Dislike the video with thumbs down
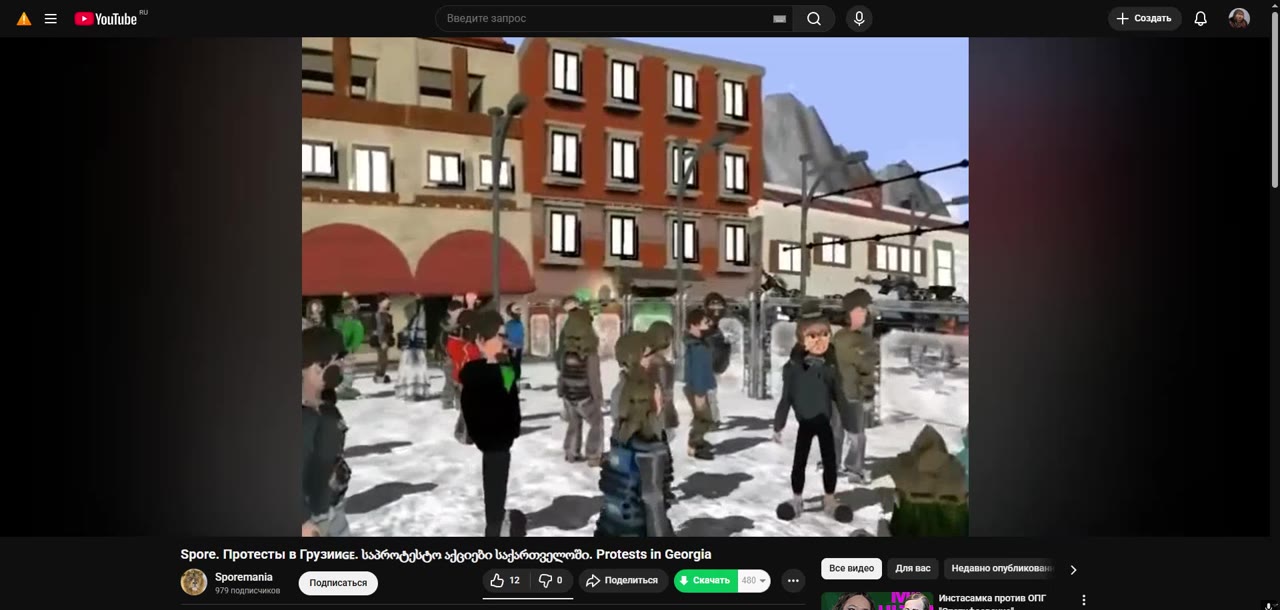The width and height of the screenshot is (1280, 610). pyautogui.click(x=550, y=581)
